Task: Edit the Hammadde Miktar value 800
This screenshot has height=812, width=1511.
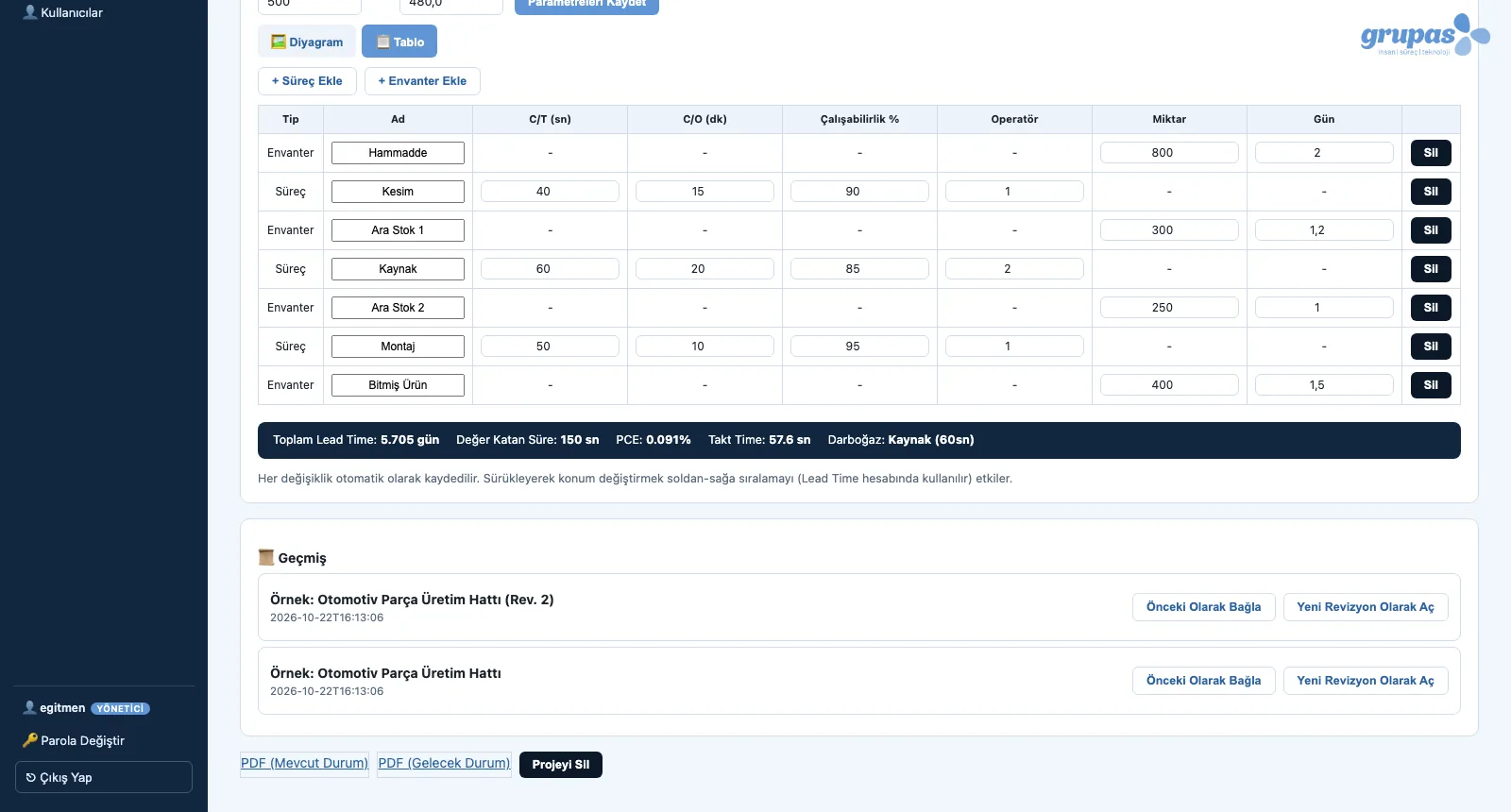Action: click(1169, 153)
